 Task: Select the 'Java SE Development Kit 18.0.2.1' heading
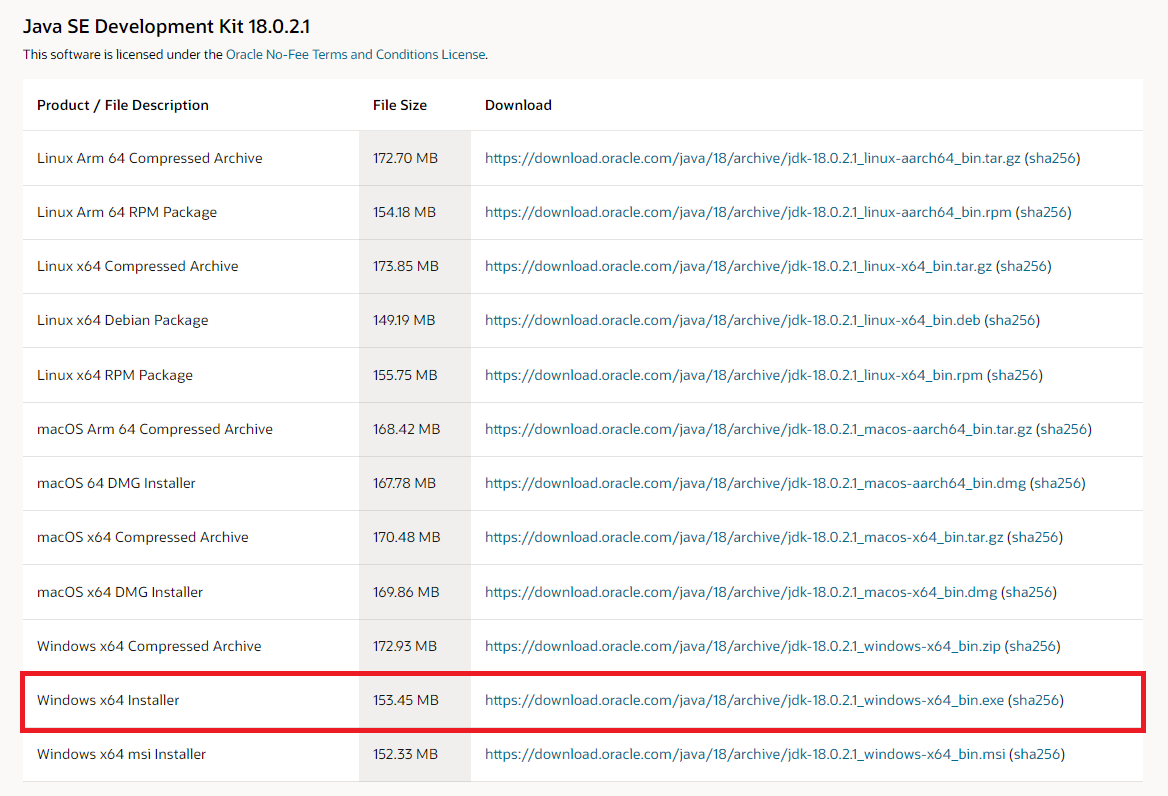166,27
